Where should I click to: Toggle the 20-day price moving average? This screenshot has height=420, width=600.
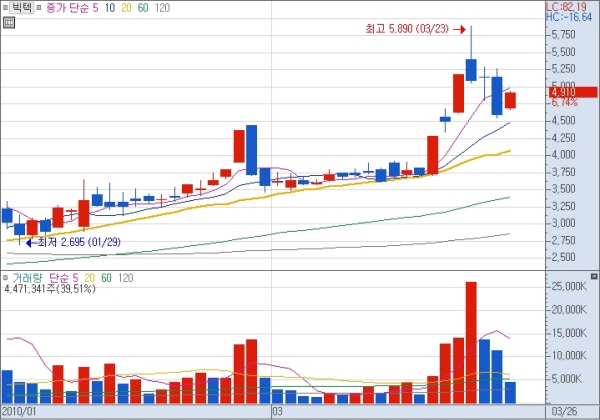pos(125,8)
